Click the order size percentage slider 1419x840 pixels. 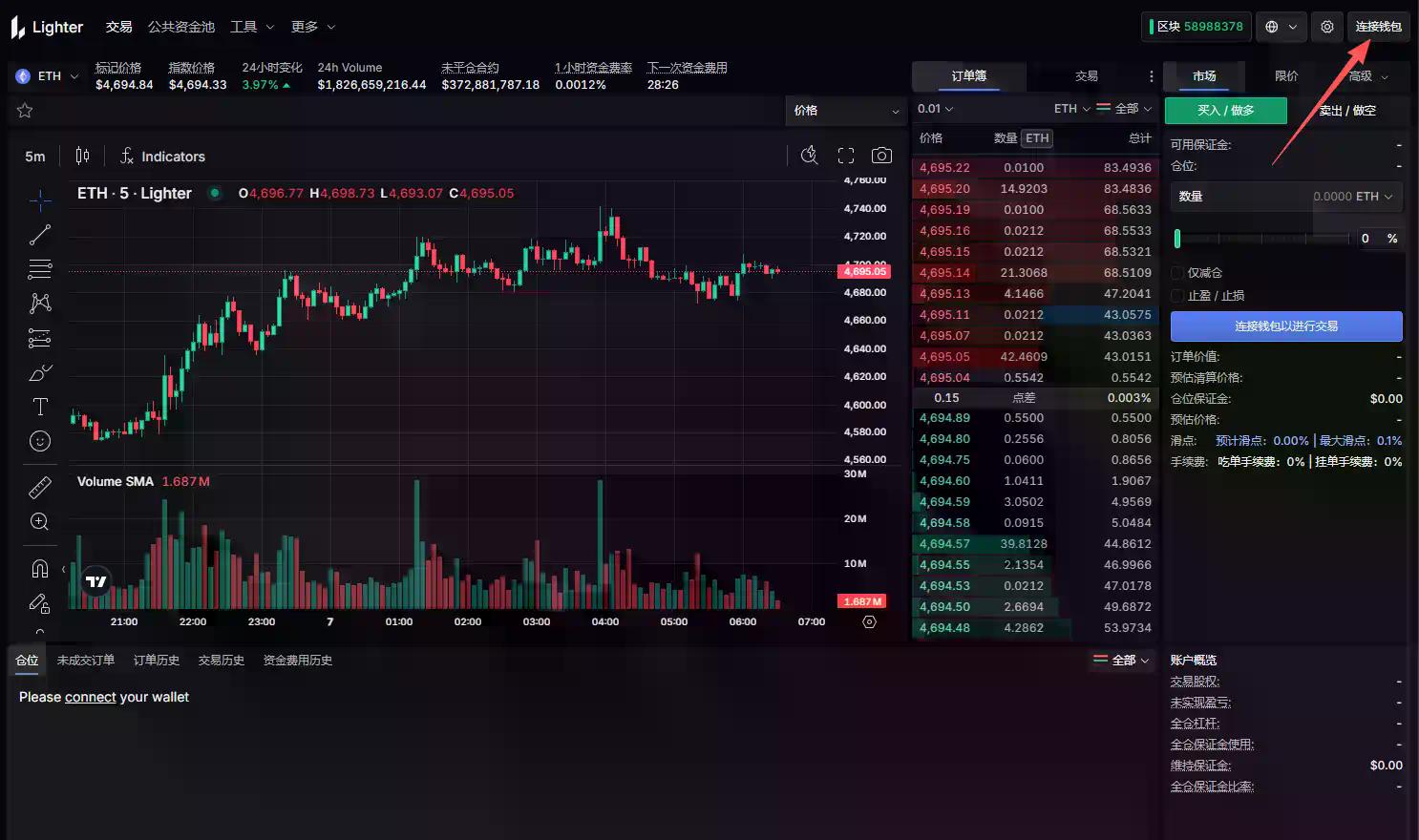pyautogui.click(x=1260, y=239)
